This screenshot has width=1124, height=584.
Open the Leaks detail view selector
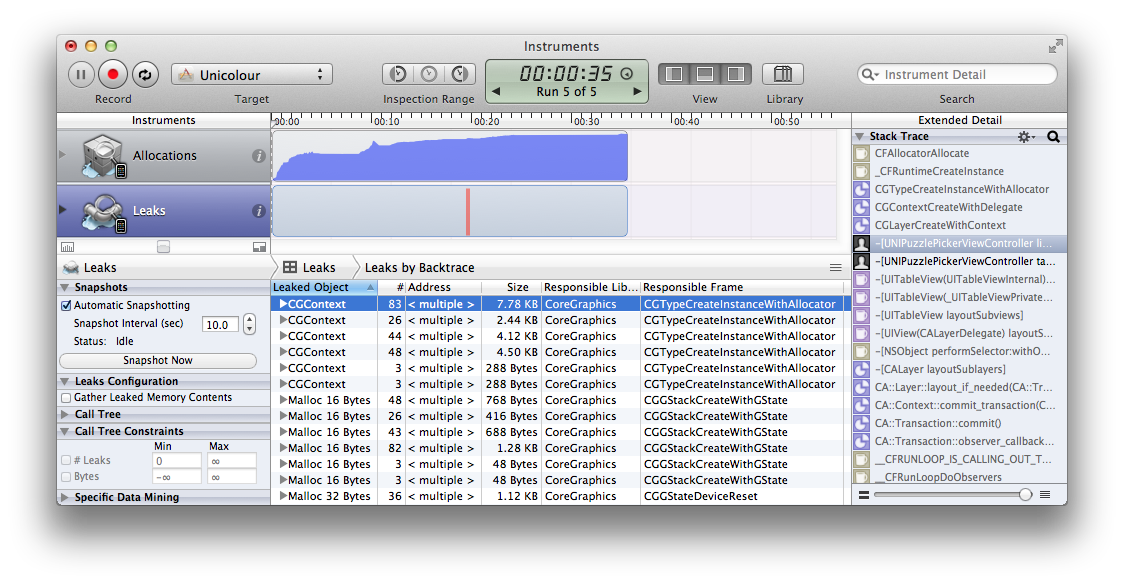(x=310, y=267)
